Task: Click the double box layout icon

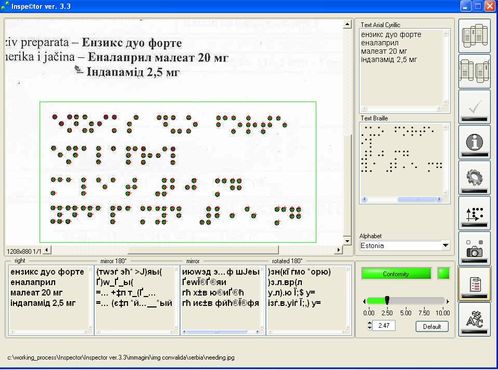Action: point(474,71)
